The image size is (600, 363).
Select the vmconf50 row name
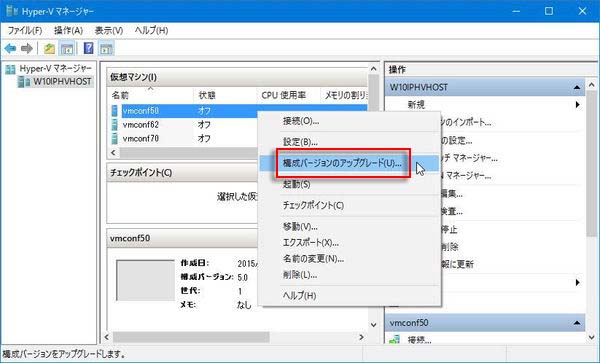(x=141, y=111)
